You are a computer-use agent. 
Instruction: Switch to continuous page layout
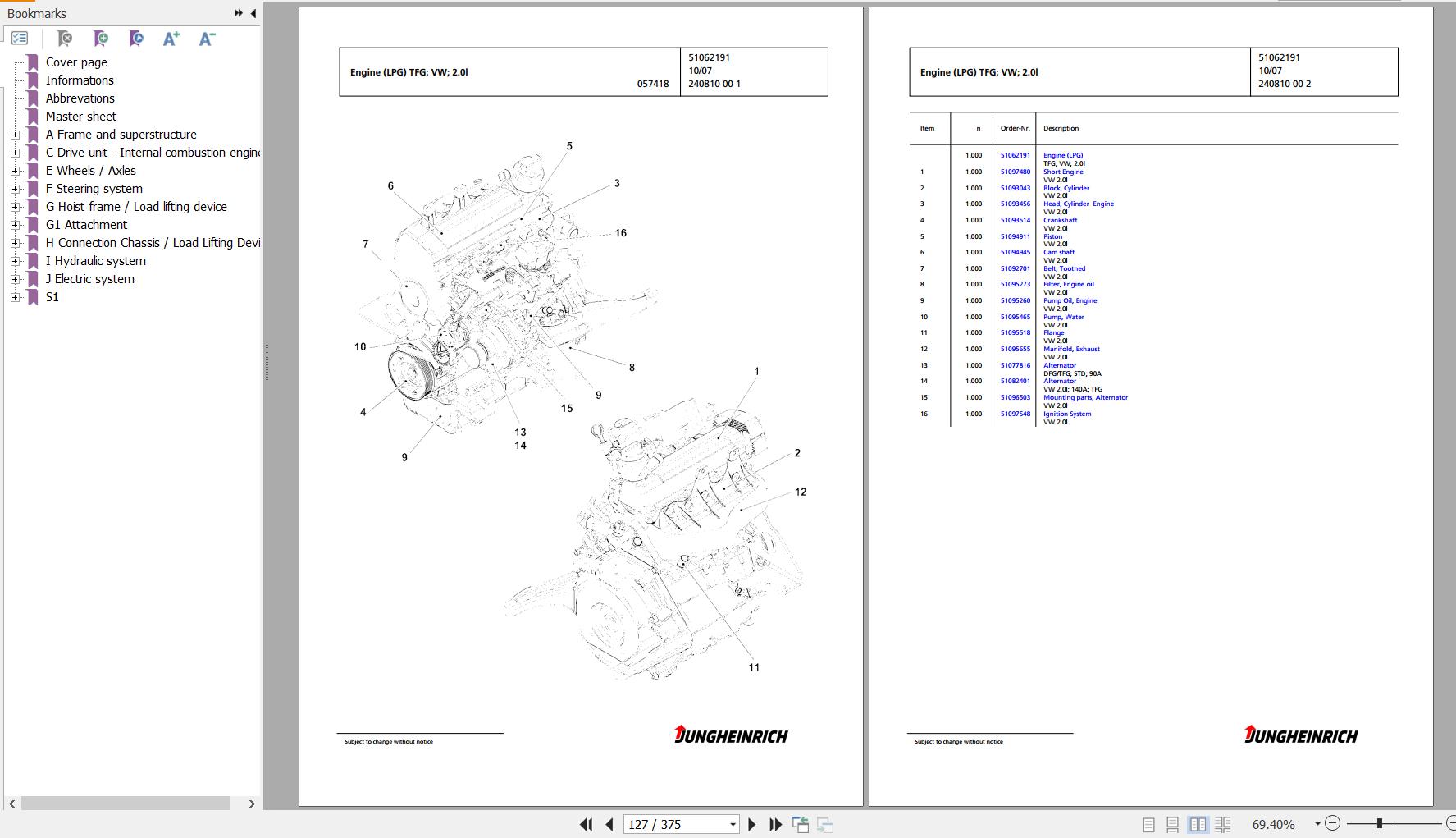tap(1173, 824)
